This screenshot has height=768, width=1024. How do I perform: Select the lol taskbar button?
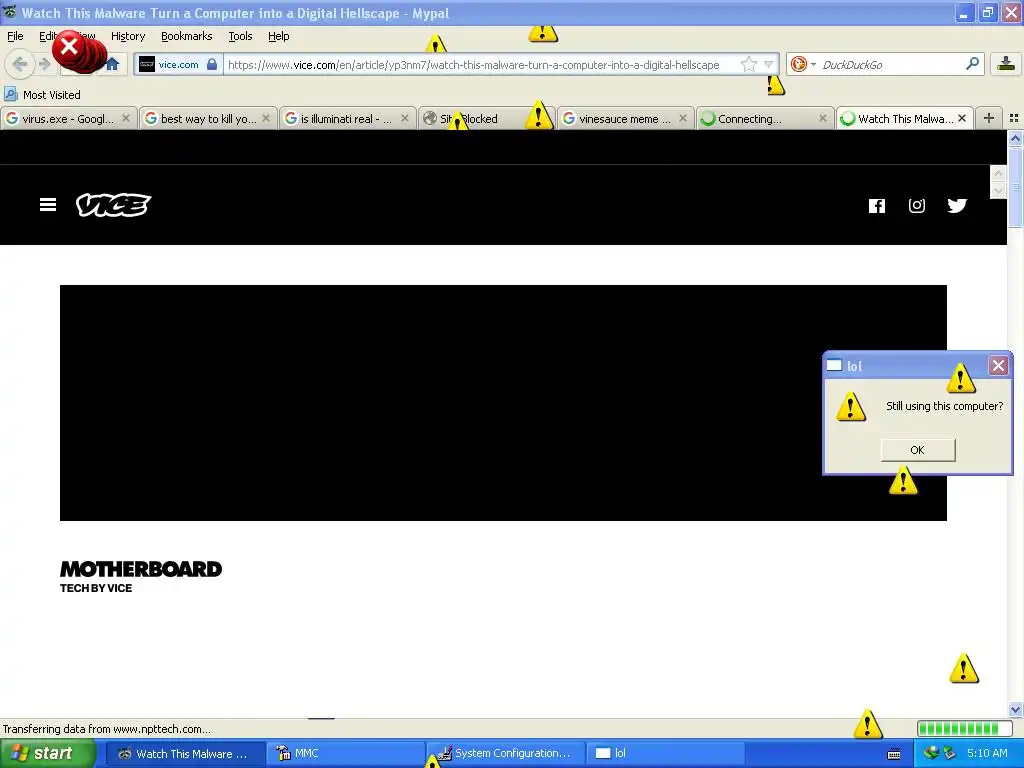coord(666,754)
